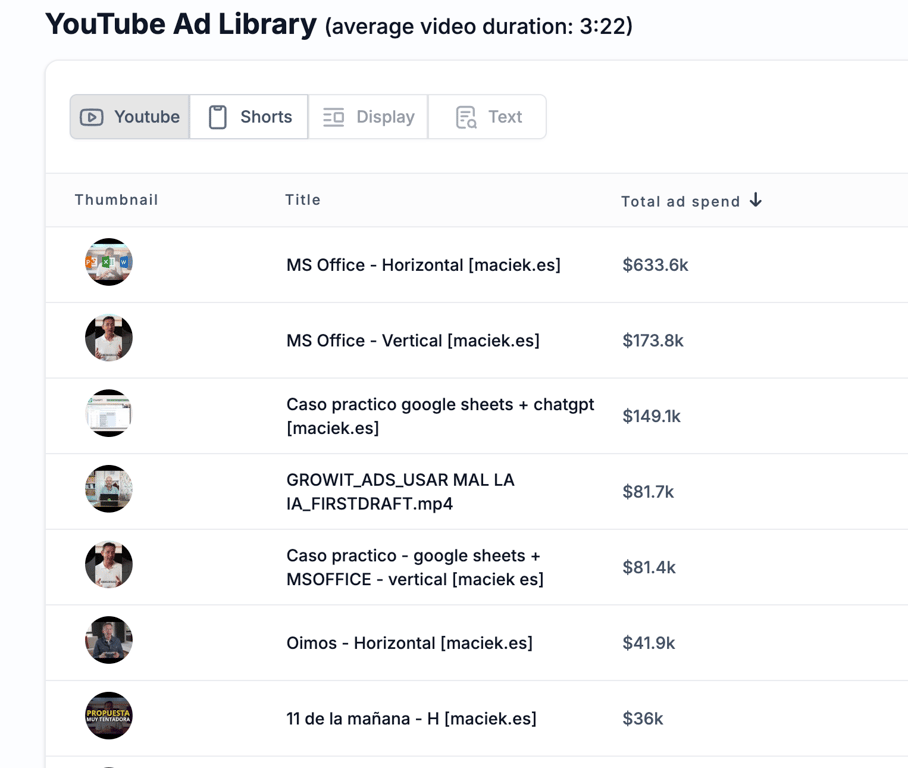Open MS Office Vertical ad thumbnail
Viewport: 908px width, 768px height.
click(x=109, y=338)
